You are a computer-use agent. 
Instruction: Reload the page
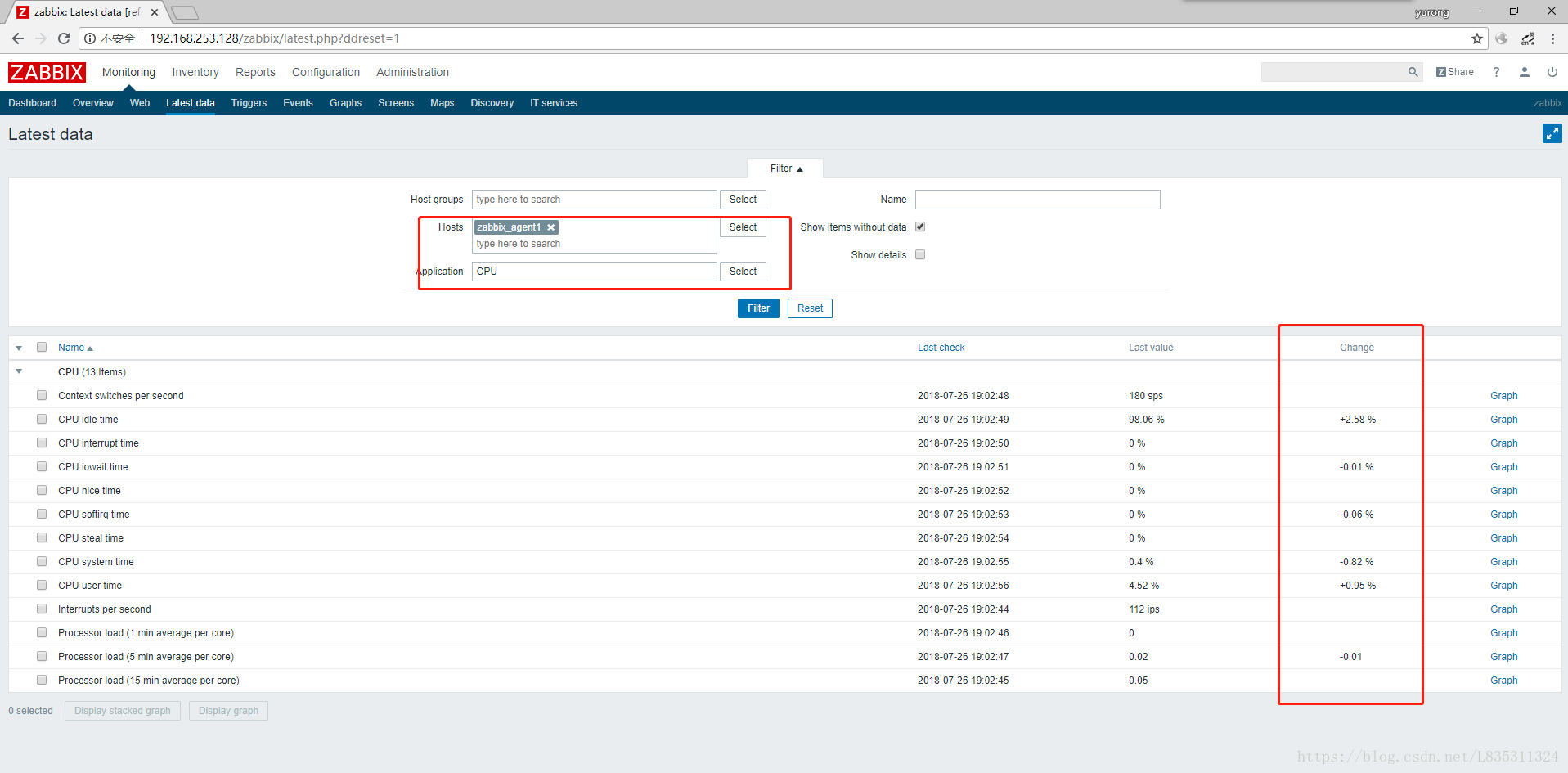(x=64, y=38)
